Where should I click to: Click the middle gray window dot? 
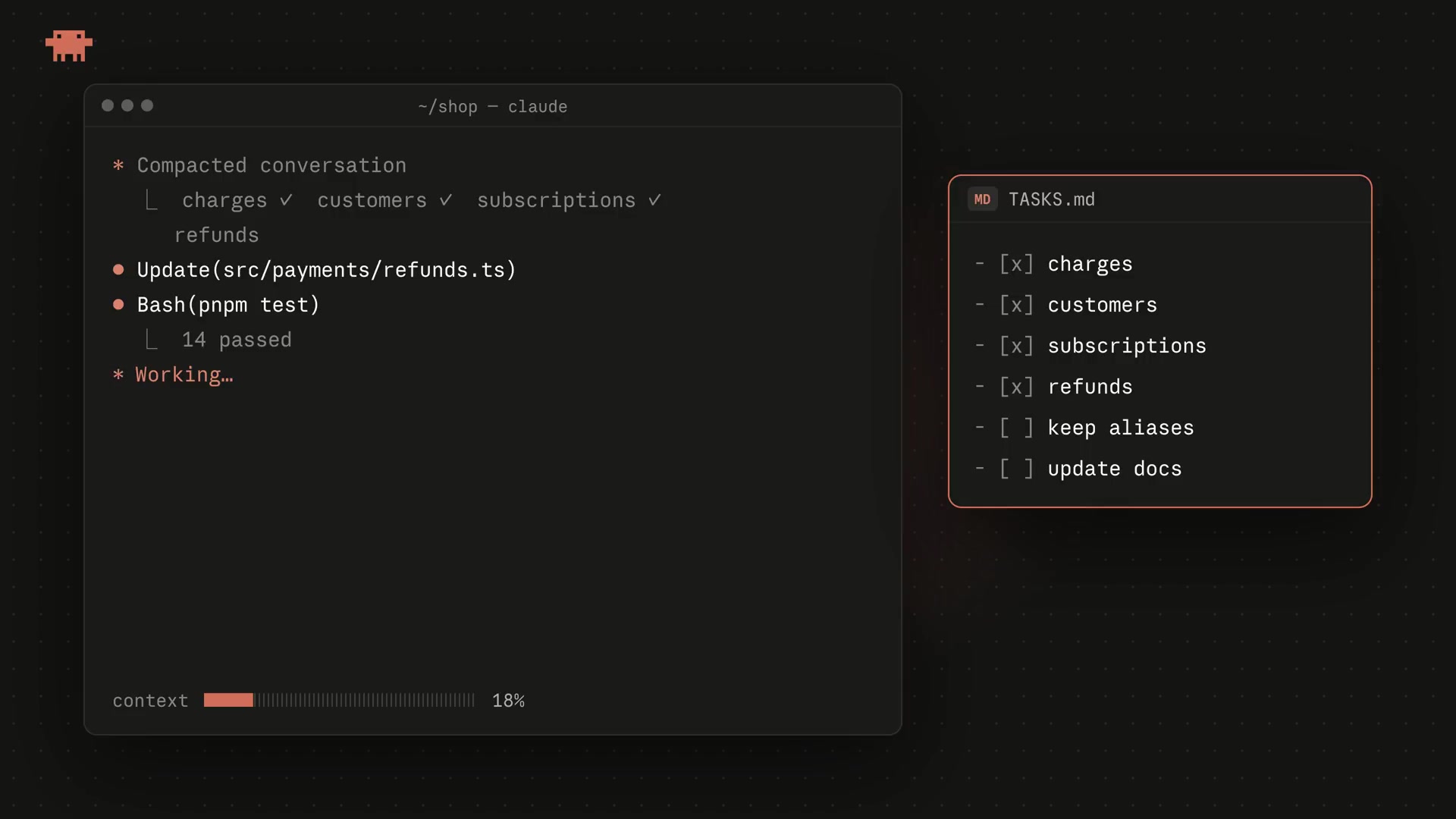pyautogui.click(x=127, y=105)
